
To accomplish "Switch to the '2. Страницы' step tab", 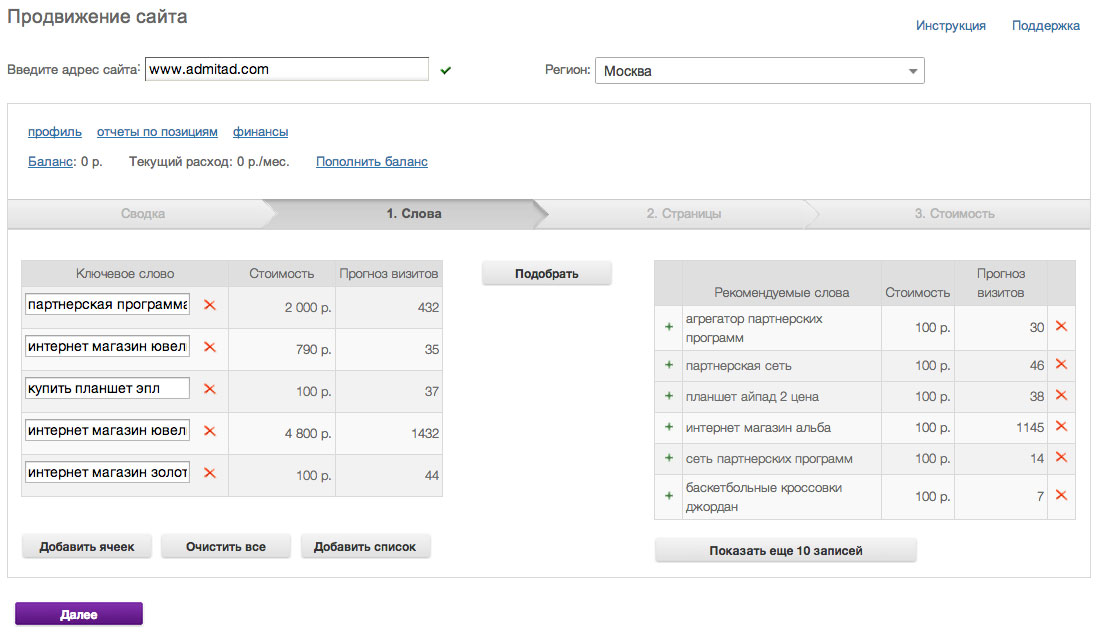I will [x=683, y=214].
